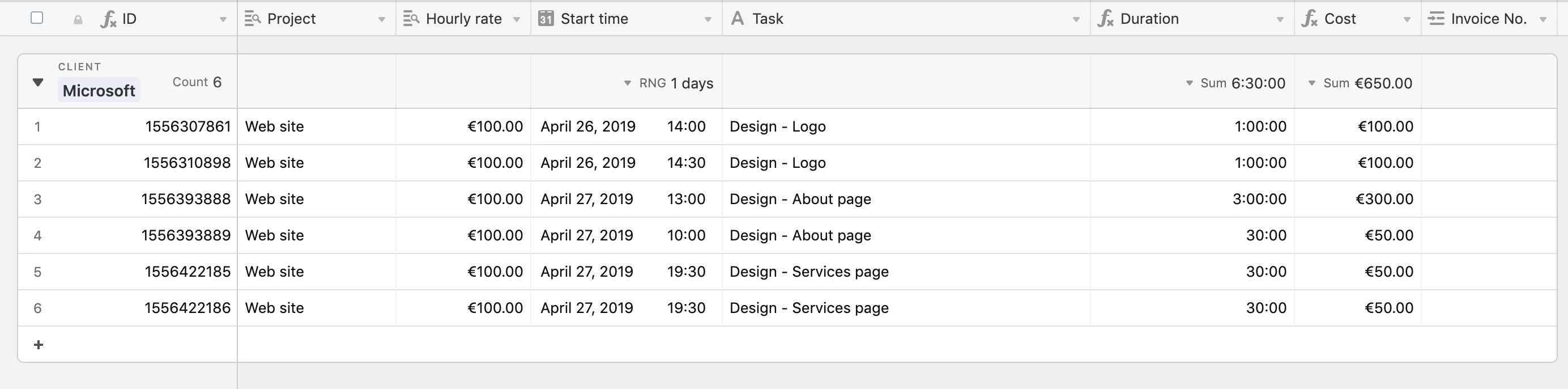Click the lookup icon of Project column
The height and width of the screenshot is (389, 1568).
tap(253, 19)
